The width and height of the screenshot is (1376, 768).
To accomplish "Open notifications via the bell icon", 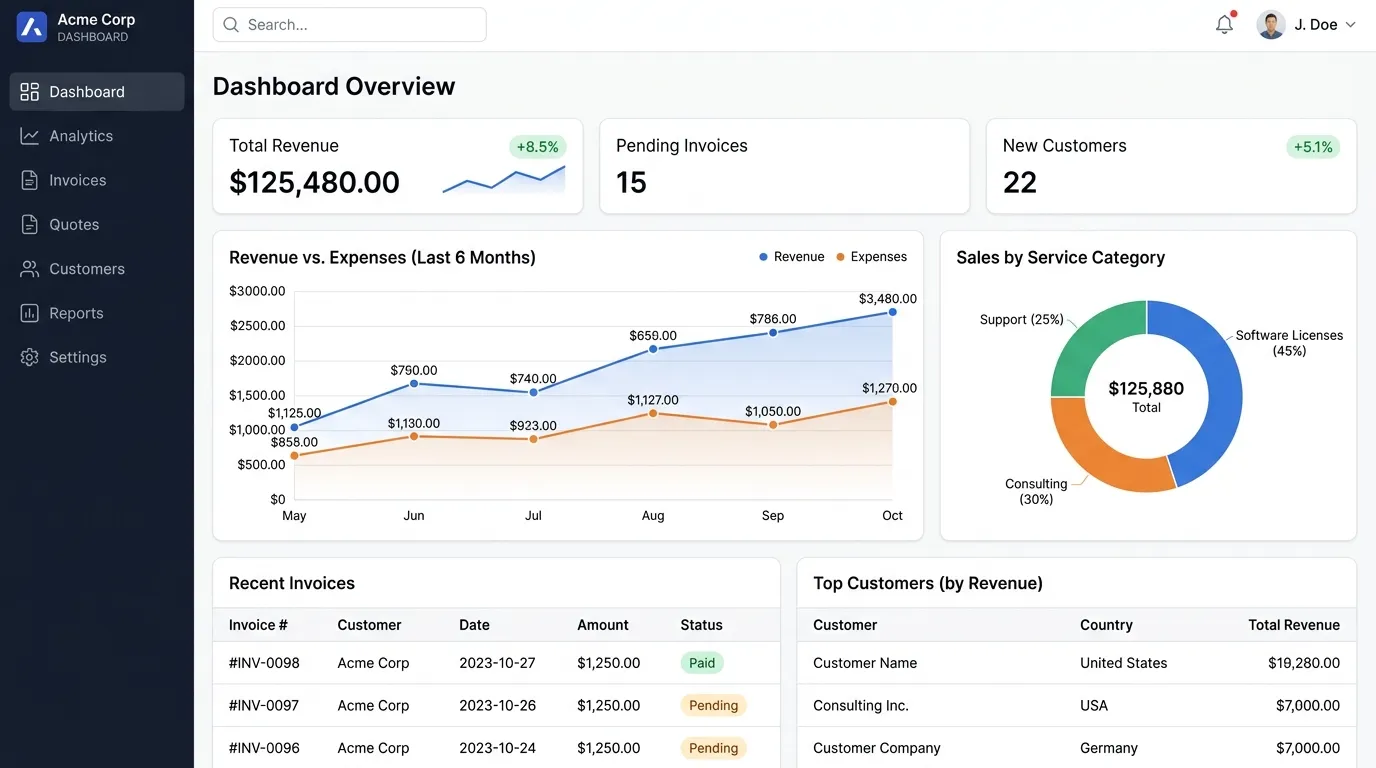I will [1224, 25].
